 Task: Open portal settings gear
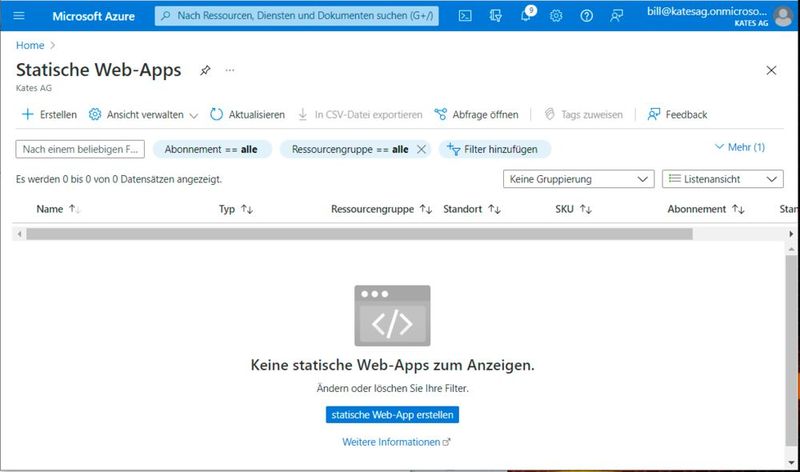[x=556, y=16]
